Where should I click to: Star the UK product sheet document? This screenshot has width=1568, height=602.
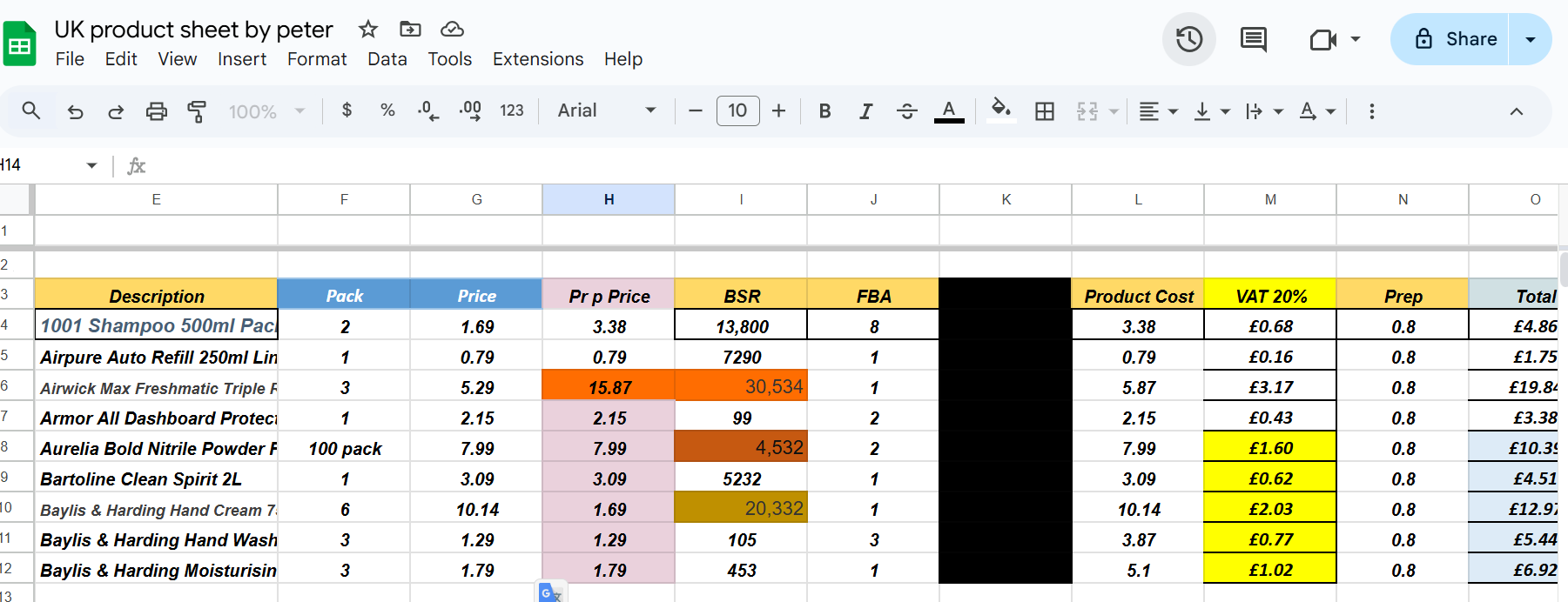click(368, 30)
